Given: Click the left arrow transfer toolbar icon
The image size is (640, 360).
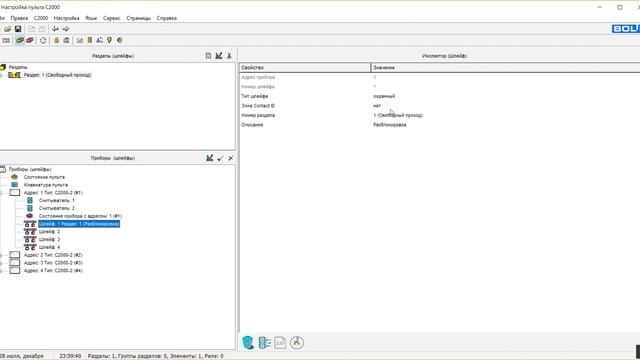Looking at the screenshot, I should pyautogui.click(x=55, y=29).
